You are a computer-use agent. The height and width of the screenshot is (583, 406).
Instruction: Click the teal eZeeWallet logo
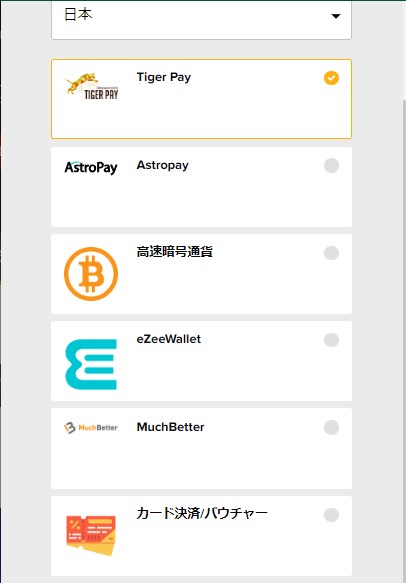point(91,364)
